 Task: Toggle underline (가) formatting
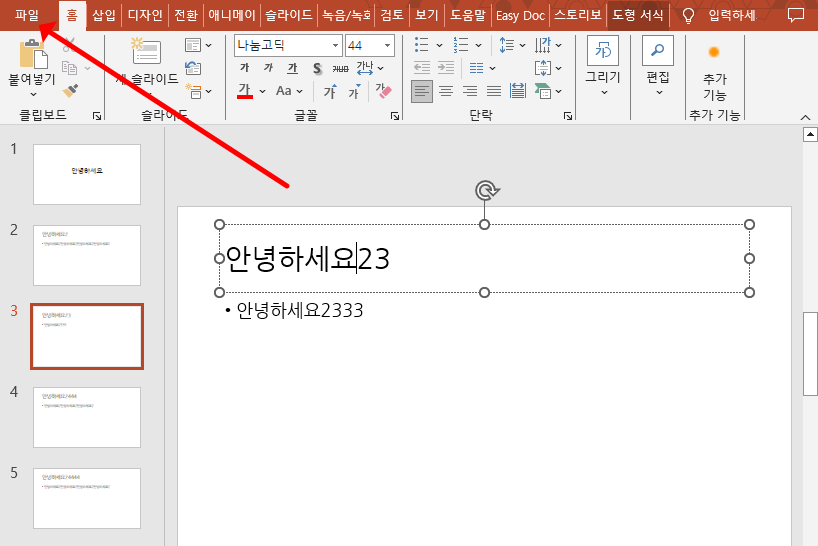tap(293, 68)
